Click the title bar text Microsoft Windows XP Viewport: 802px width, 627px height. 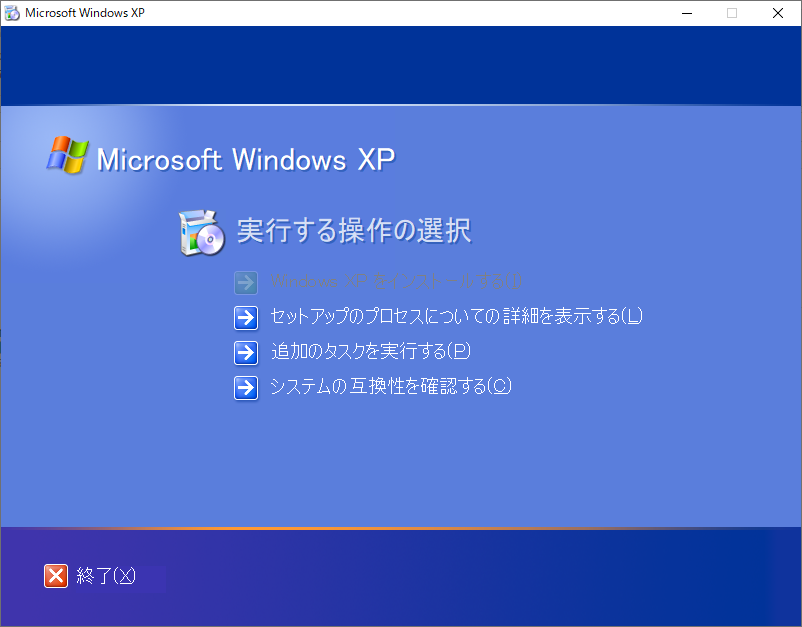85,13
